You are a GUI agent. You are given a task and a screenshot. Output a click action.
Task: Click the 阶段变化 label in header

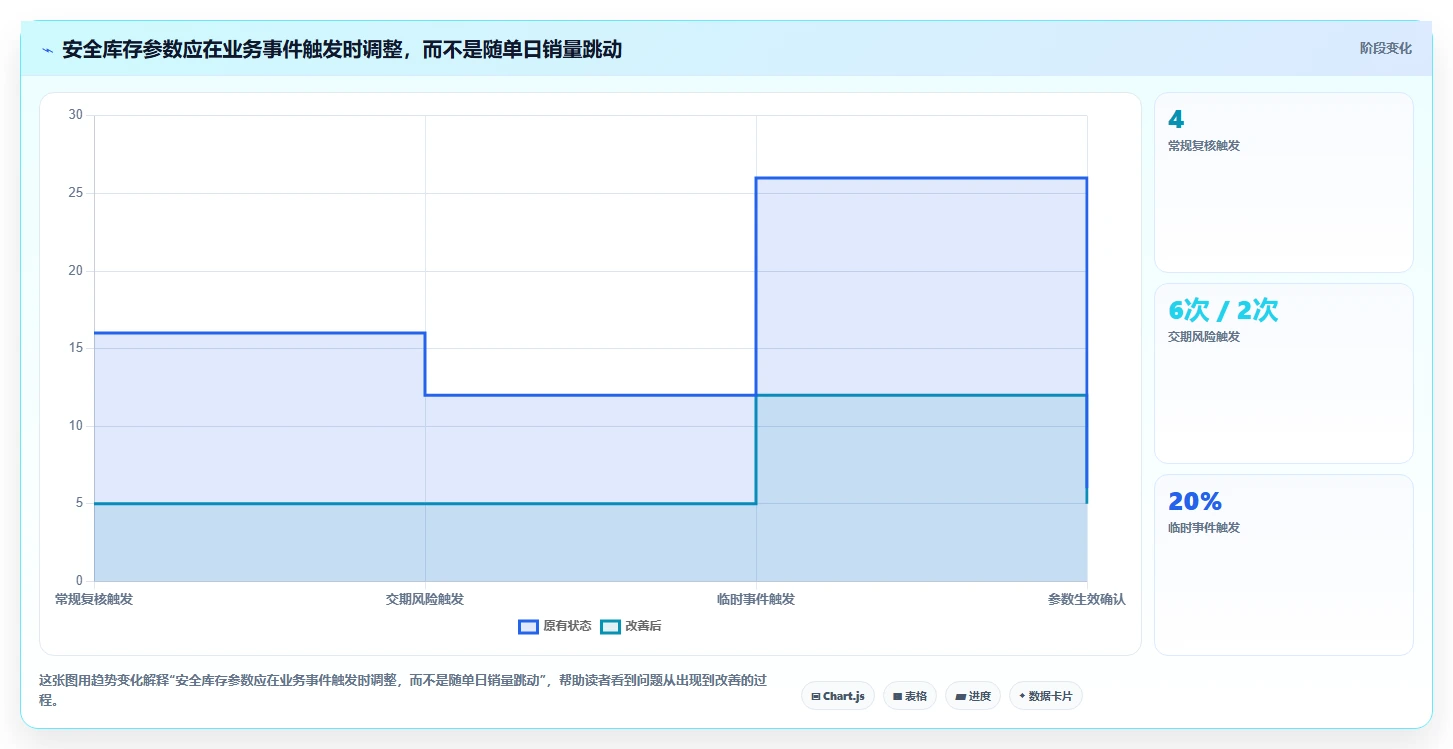[x=1386, y=48]
